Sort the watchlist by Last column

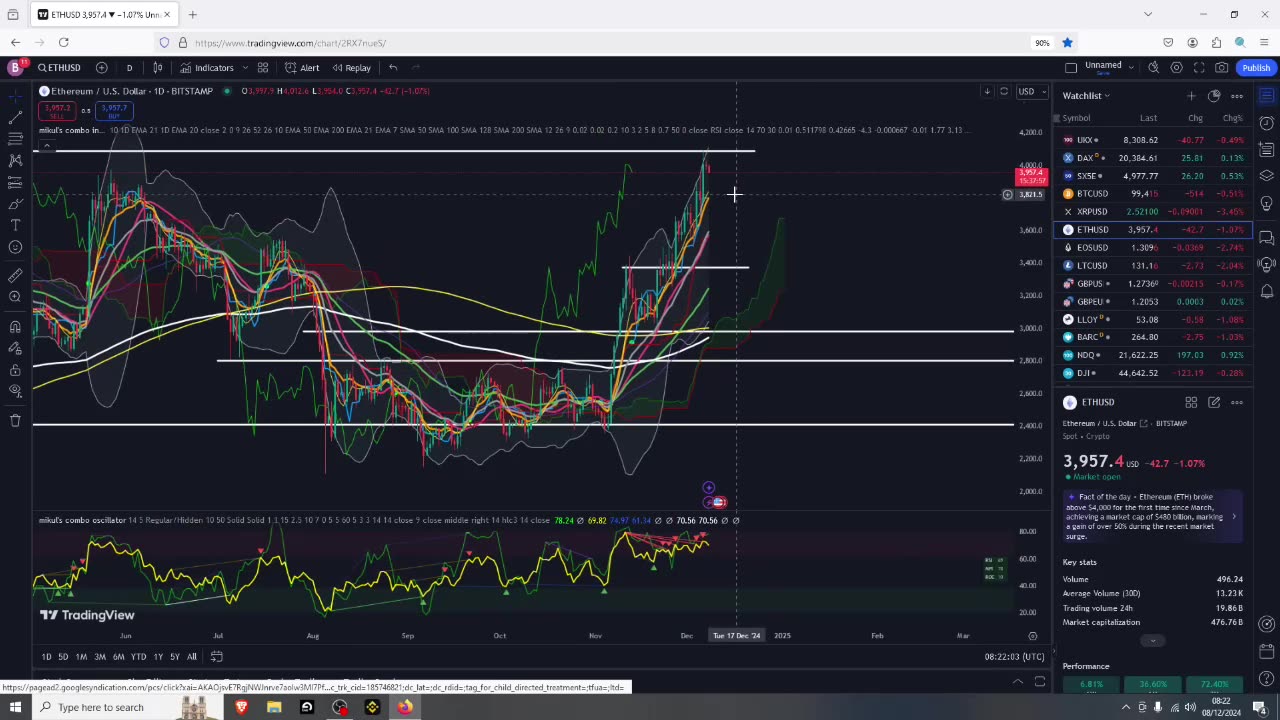click(x=1148, y=118)
